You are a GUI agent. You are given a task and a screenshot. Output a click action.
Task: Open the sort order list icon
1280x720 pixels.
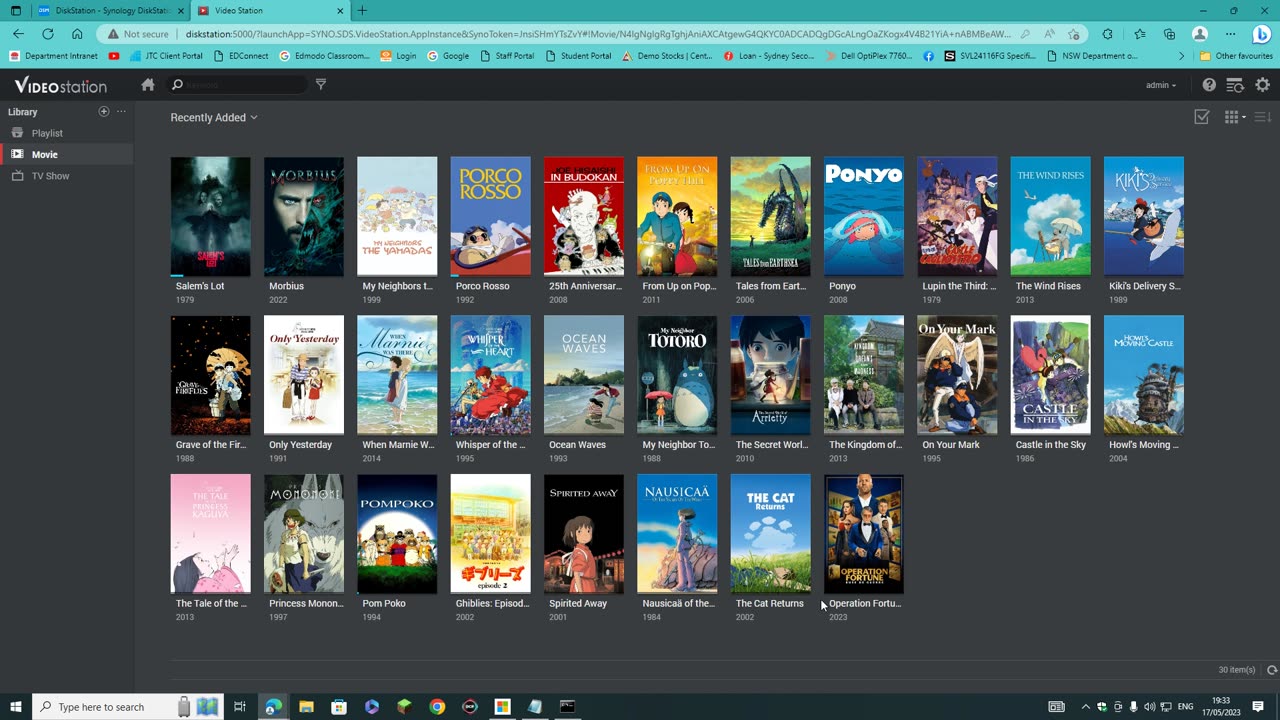pos(1262,117)
